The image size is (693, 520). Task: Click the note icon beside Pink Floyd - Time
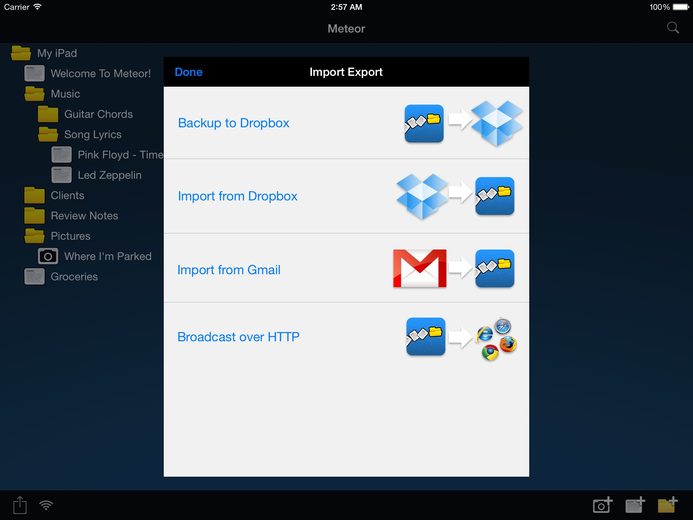[x=61, y=155]
